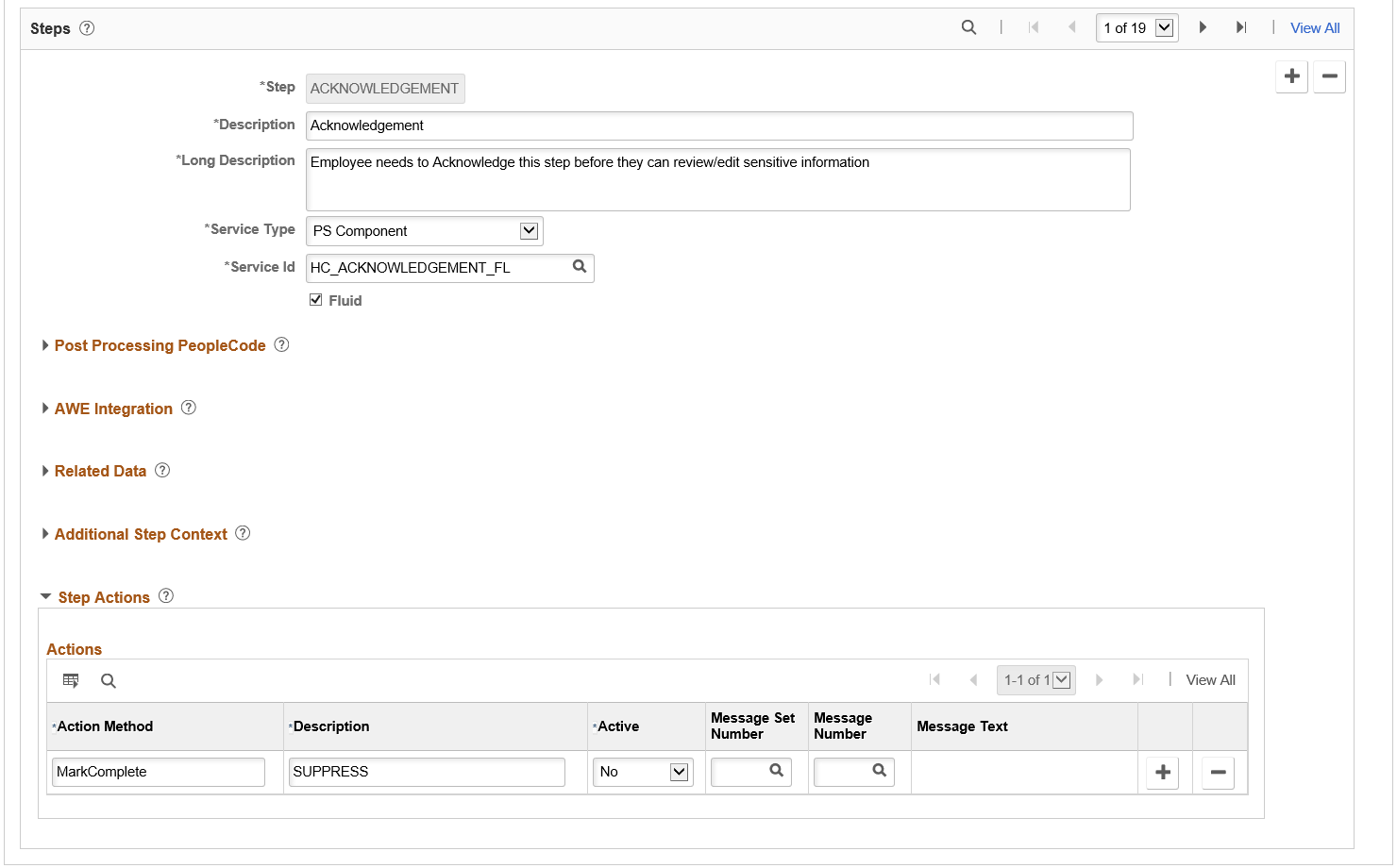This screenshot has height=868, width=1397.
Task: Add a new action row
Action: click(1163, 773)
